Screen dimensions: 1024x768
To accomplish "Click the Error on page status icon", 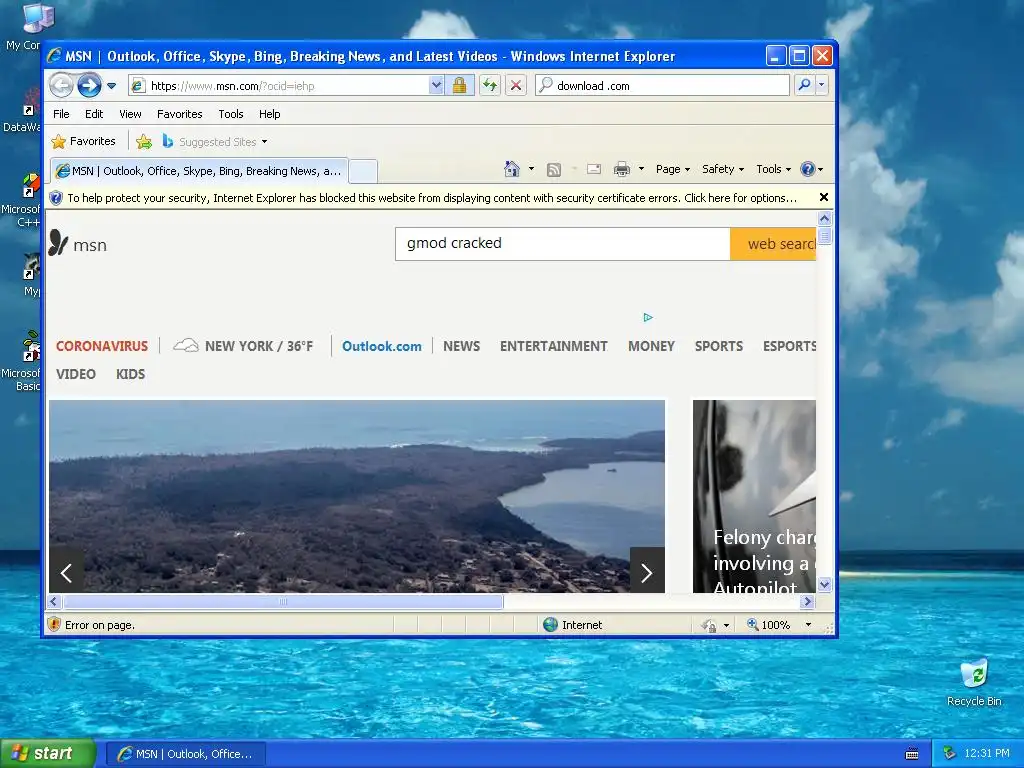I will tap(55, 625).
